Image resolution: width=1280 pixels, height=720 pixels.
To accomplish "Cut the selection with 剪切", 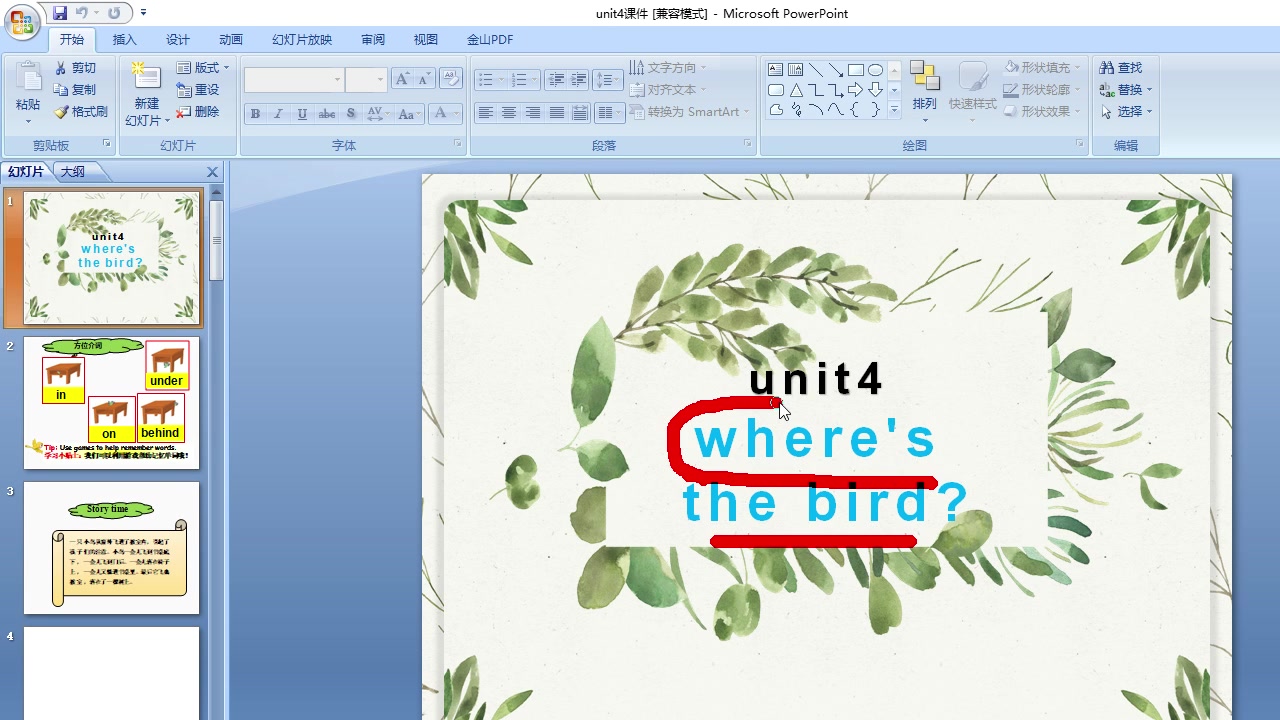I will 75,68.
